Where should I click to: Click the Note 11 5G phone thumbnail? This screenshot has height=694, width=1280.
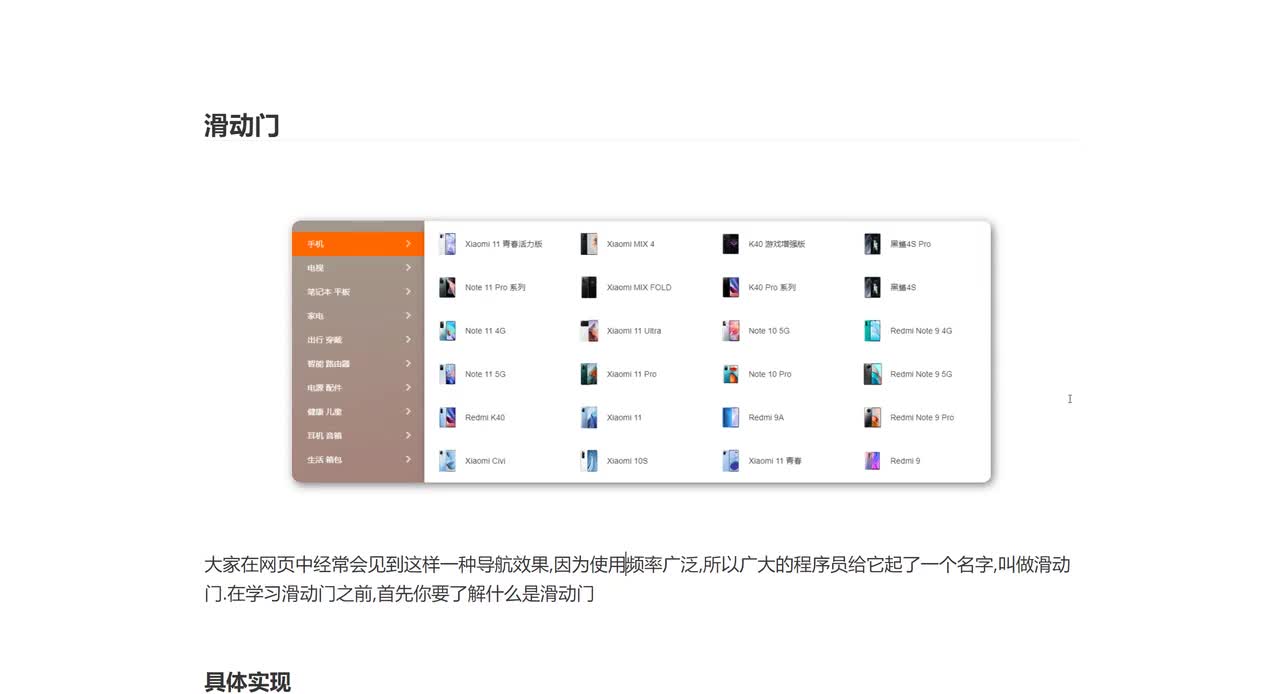447,374
